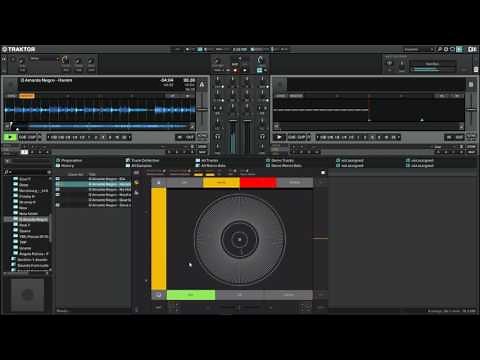Image resolution: width=480 pixels, height=360 pixels.
Task: Click the Deck B letter focus icon
Action: (471, 84)
